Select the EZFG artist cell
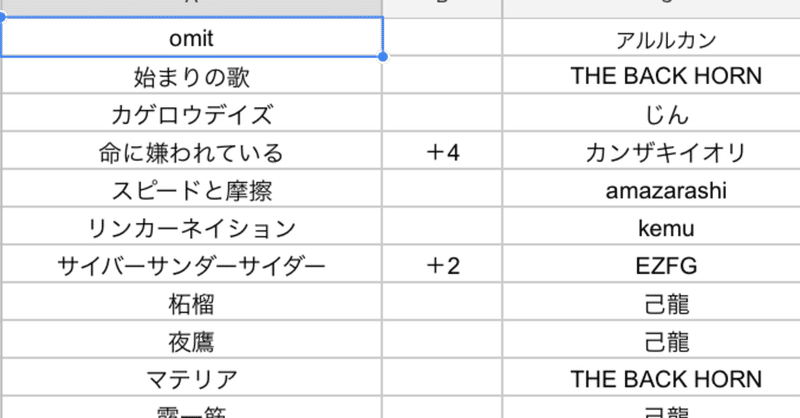This screenshot has width=800, height=418. point(664,266)
